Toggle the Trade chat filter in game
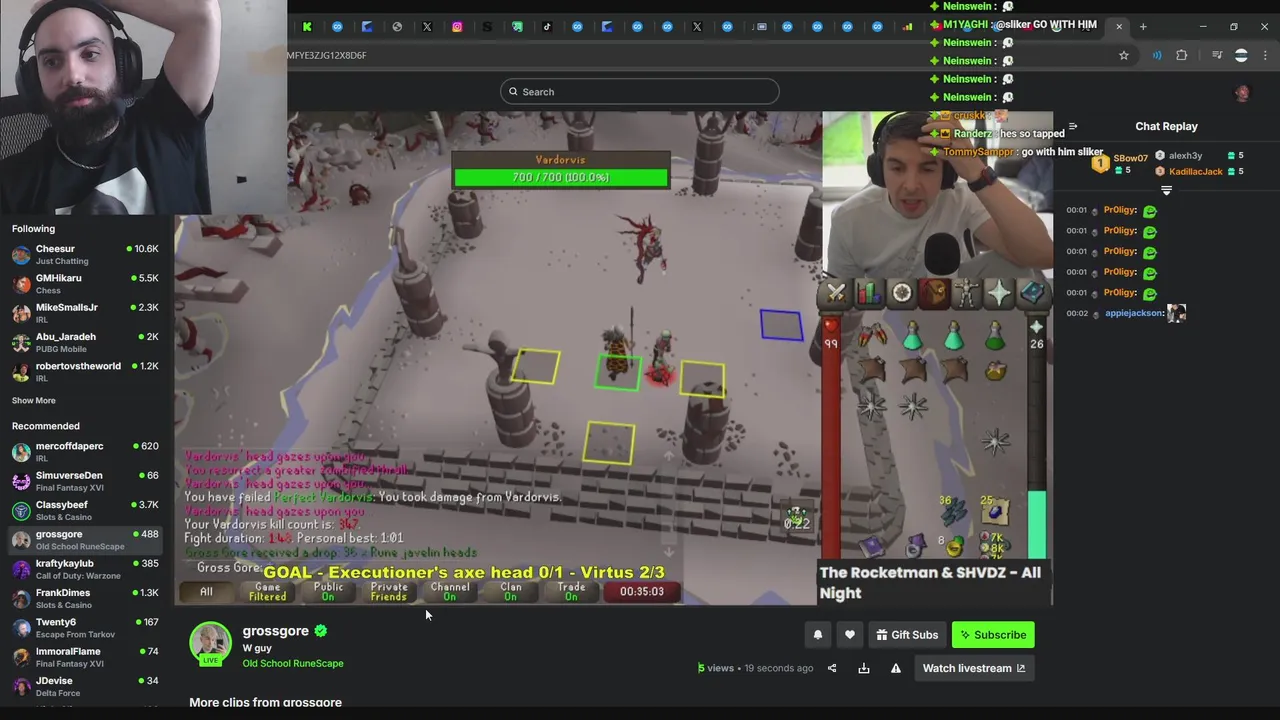Viewport: 1280px width, 720px height. (x=572, y=592)
